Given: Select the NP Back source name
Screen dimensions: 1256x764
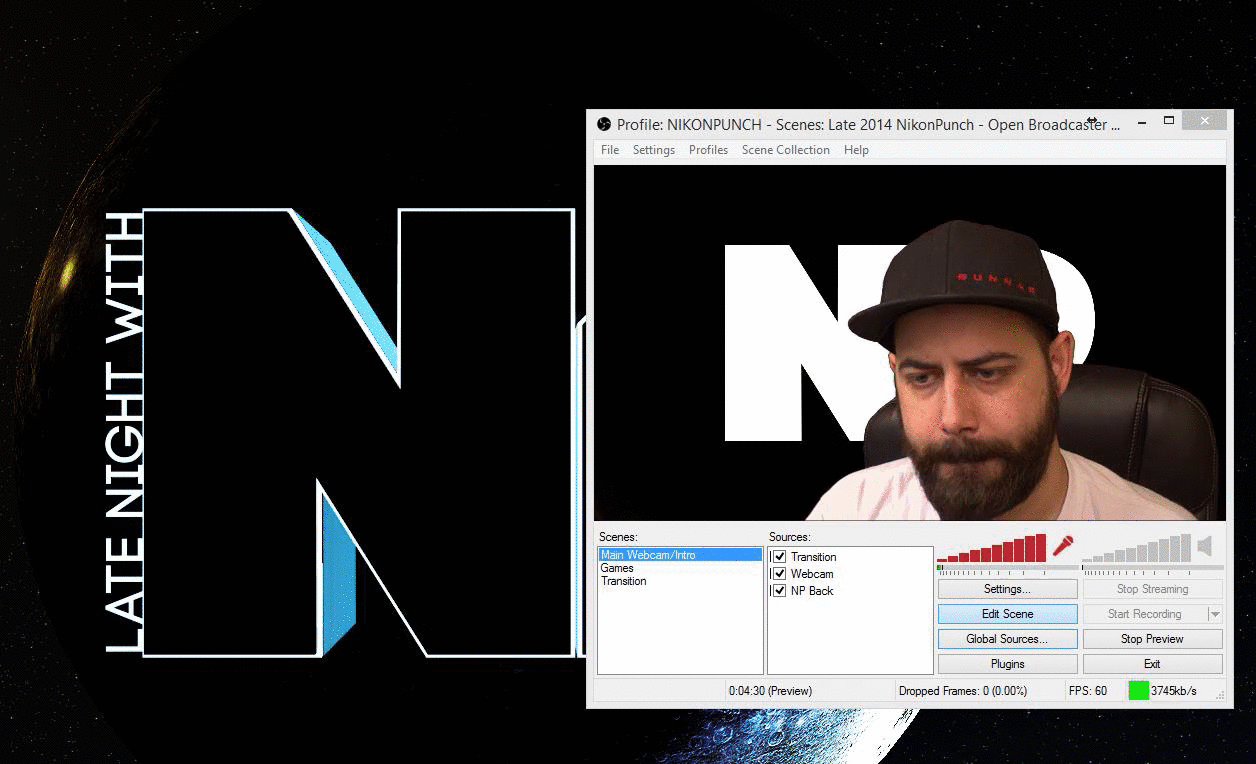Looking at the screenshot, I should coord(812,591).
